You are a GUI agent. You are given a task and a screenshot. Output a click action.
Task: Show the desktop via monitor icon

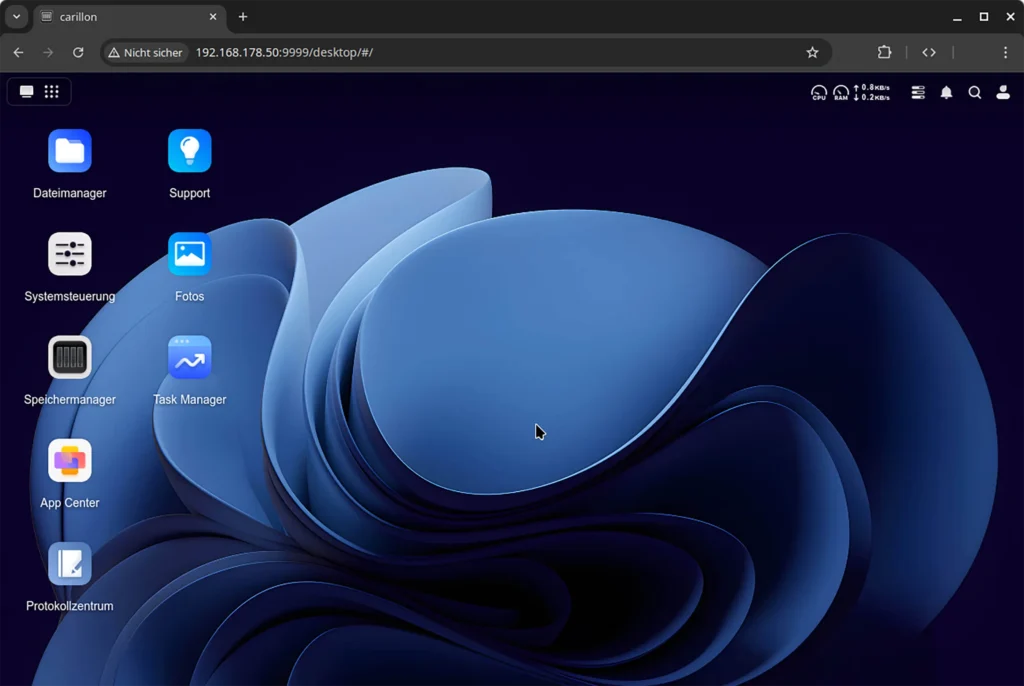(26, 91)
